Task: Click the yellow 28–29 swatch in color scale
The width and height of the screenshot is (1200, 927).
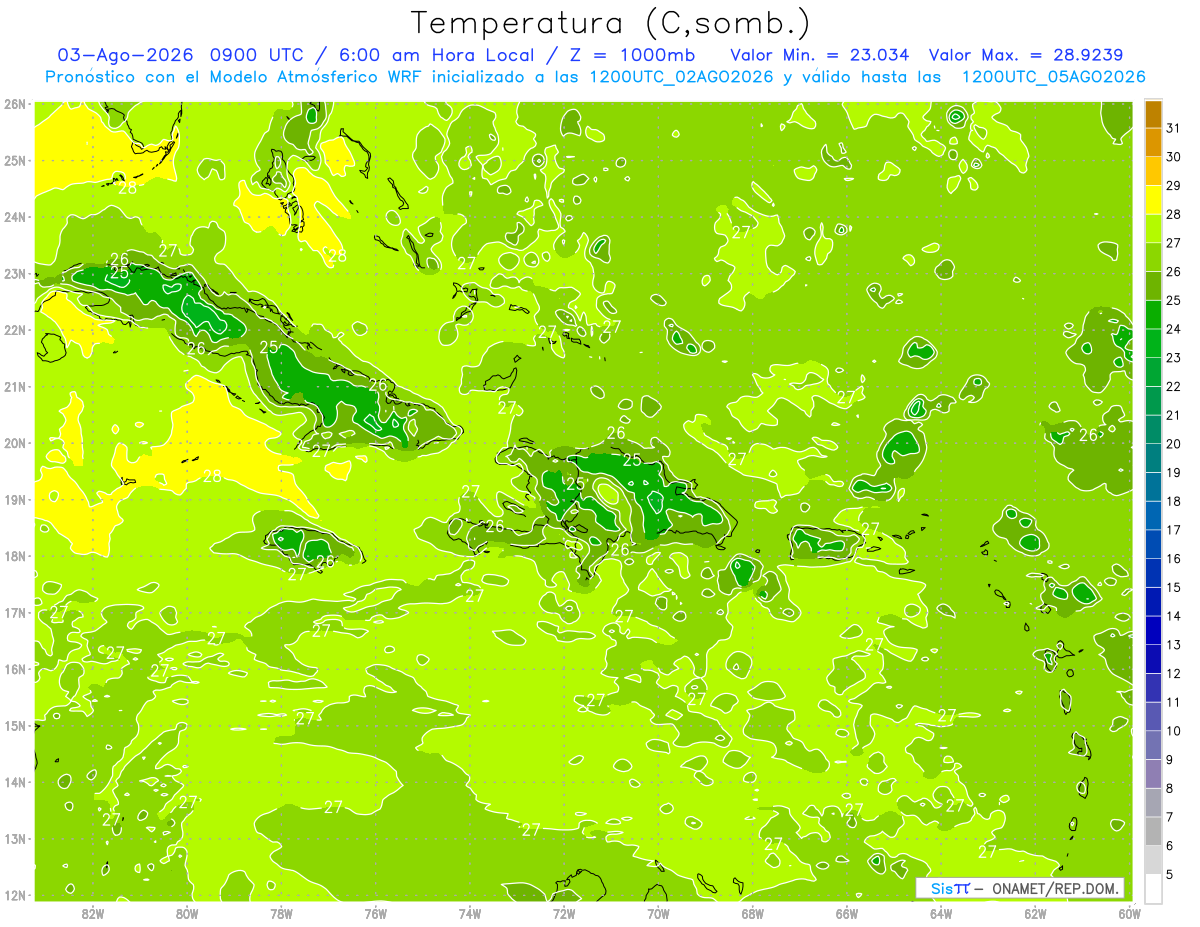Action: coord(1154,201)
